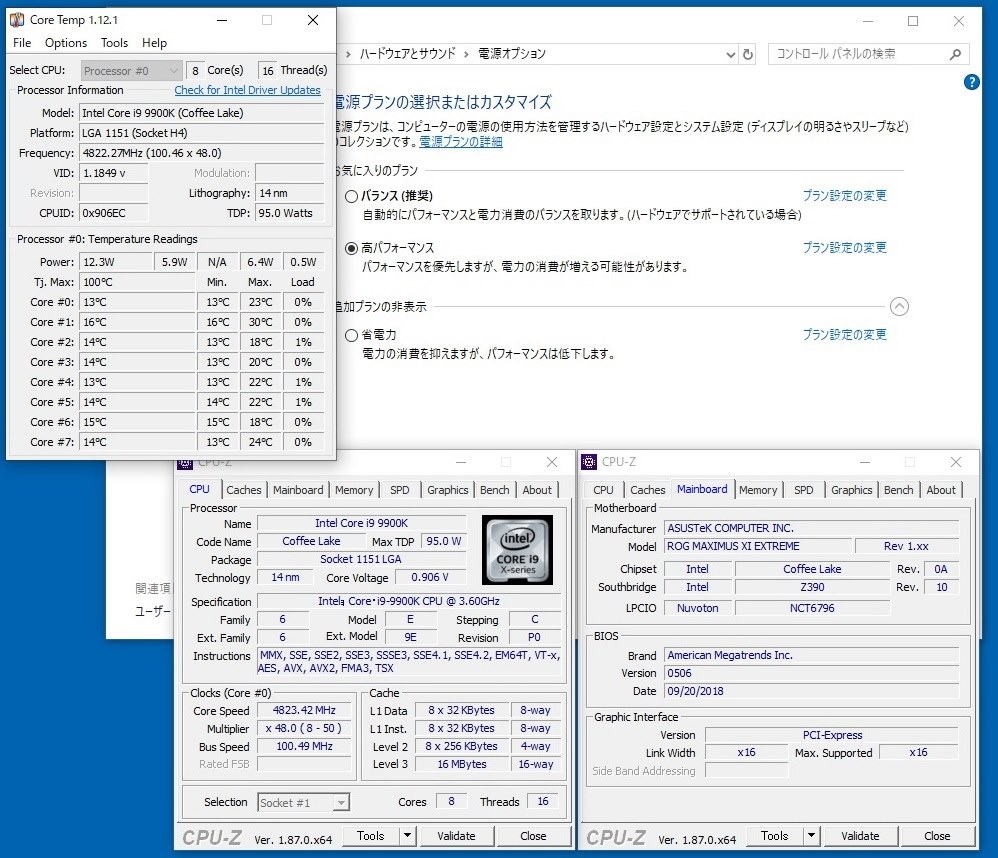Open Tools dropdown arrow in right CPU-Z window
Image resolution: width=998 pixels, height=858 pixels.
tap(812, 836)
